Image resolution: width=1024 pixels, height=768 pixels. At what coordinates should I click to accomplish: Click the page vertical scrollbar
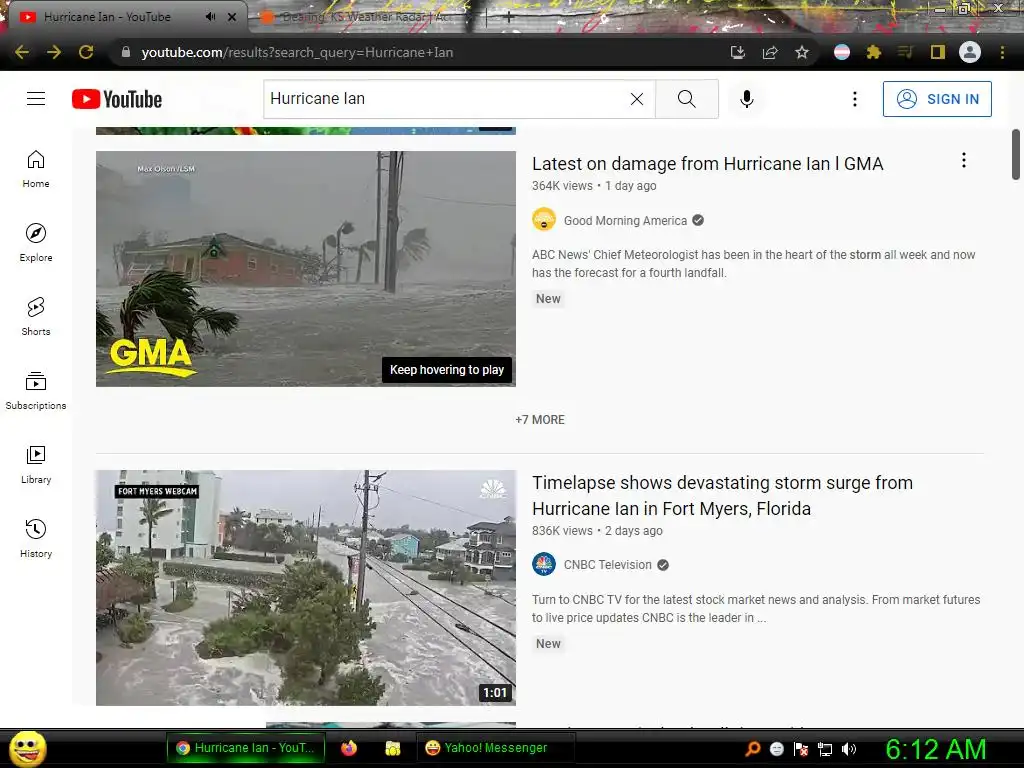1016,155
